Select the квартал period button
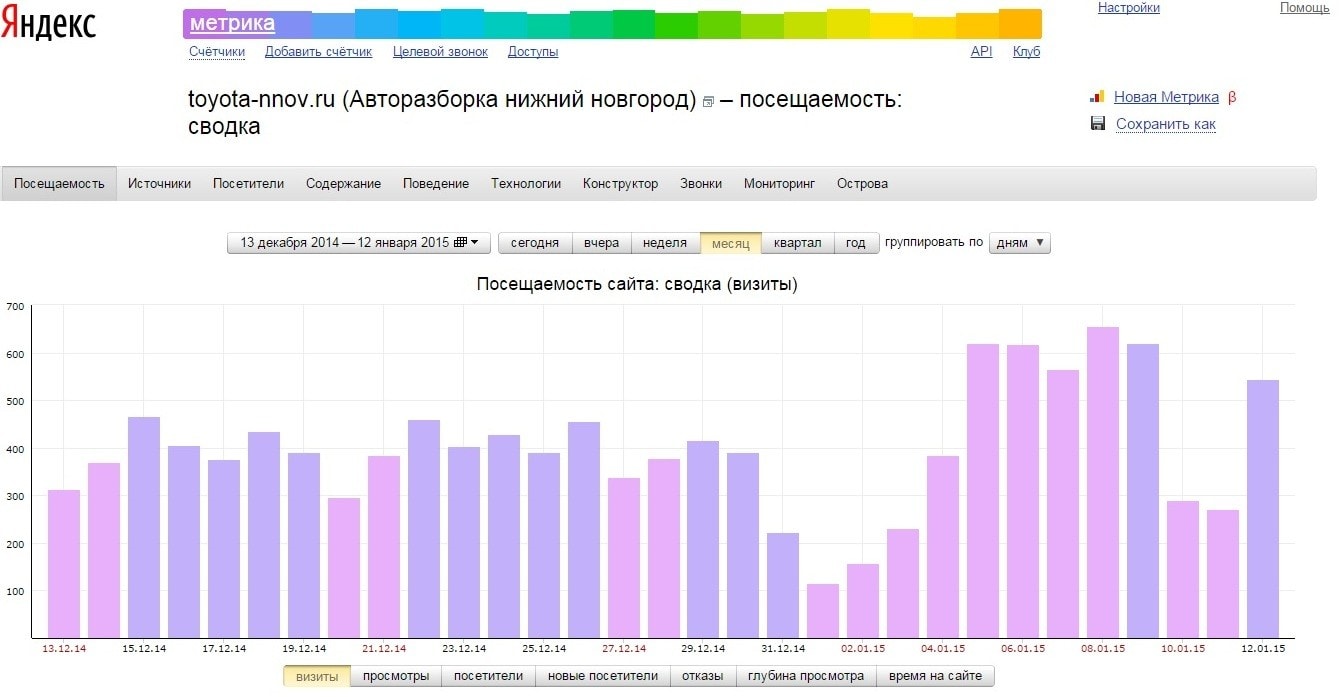This screenshot has height=697, width=1343. click(797, 243)
